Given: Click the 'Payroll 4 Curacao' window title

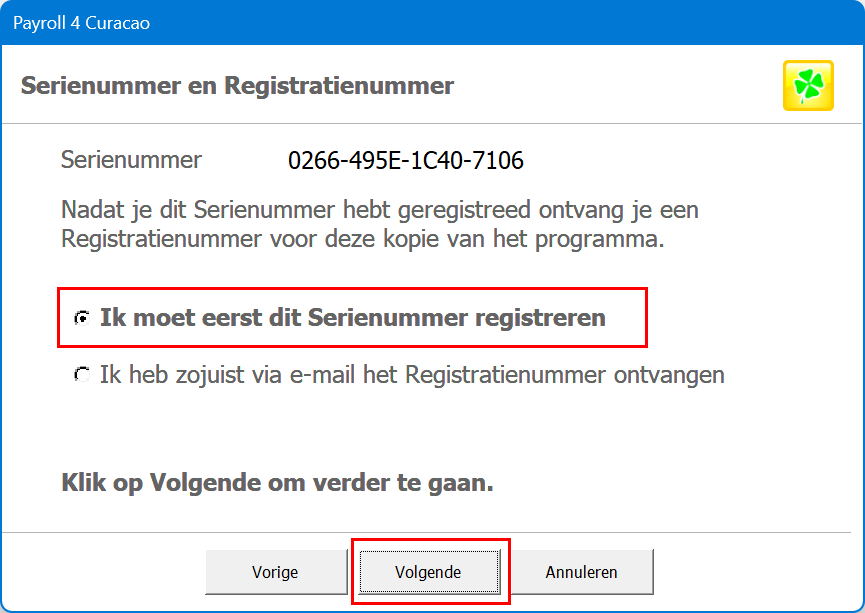Looking at the screenshot, I should point(81,22).
